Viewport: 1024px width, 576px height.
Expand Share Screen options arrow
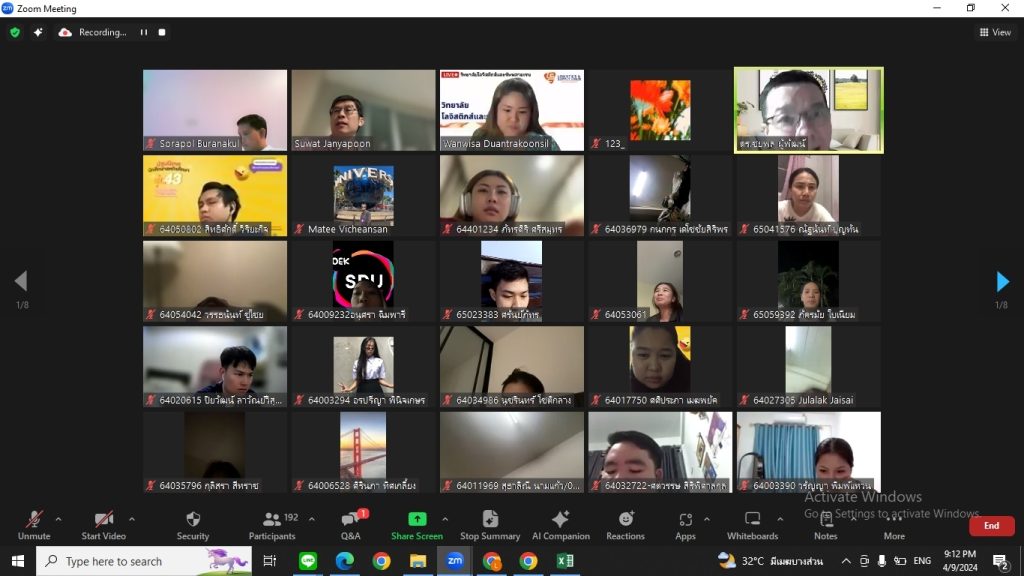point(445,519)
